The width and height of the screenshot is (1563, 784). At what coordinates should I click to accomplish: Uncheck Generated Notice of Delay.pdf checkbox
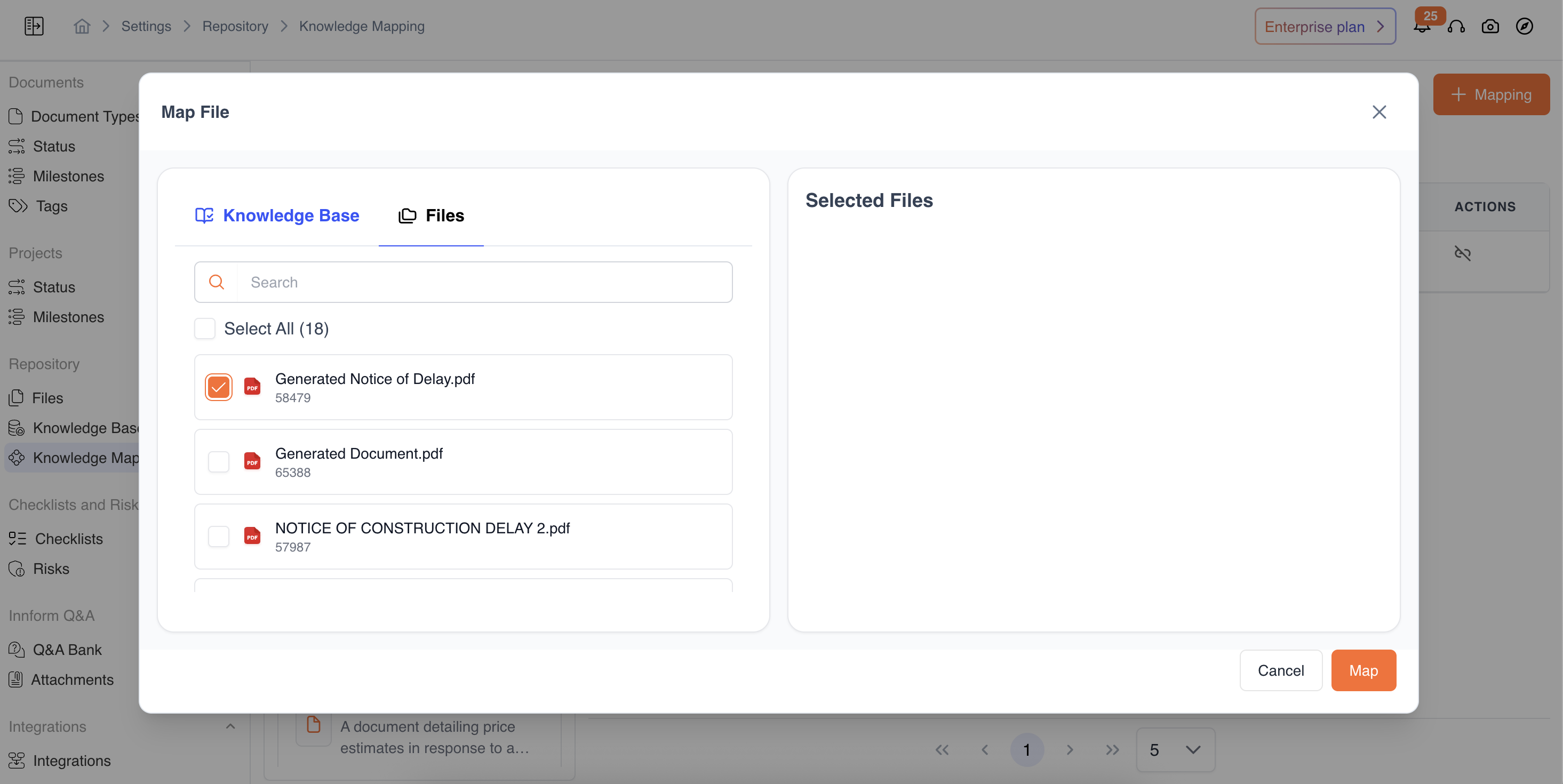218,387
